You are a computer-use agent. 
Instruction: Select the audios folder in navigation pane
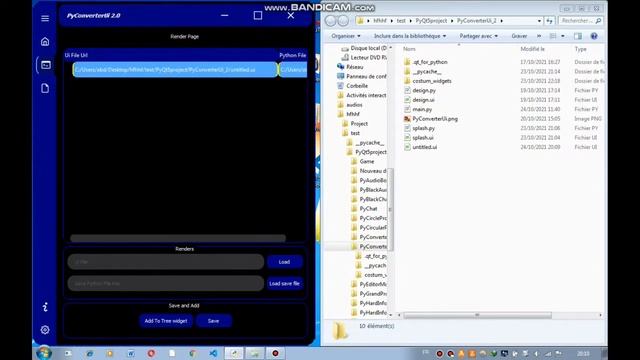[354, 105]
